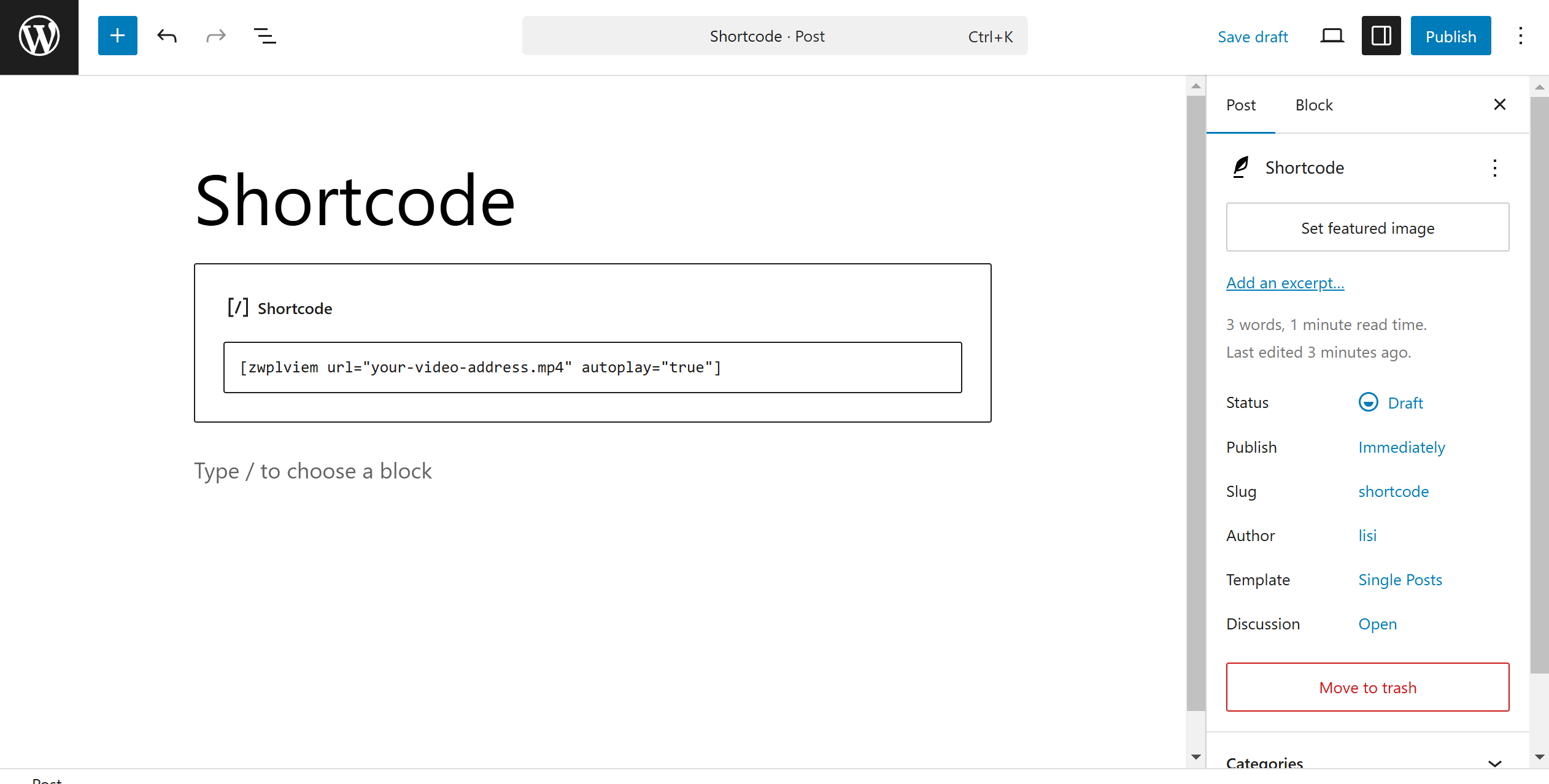This screenshot has height=784, width=1549.
Task: Select the Post tab
Action: [x=1241, y=105]
